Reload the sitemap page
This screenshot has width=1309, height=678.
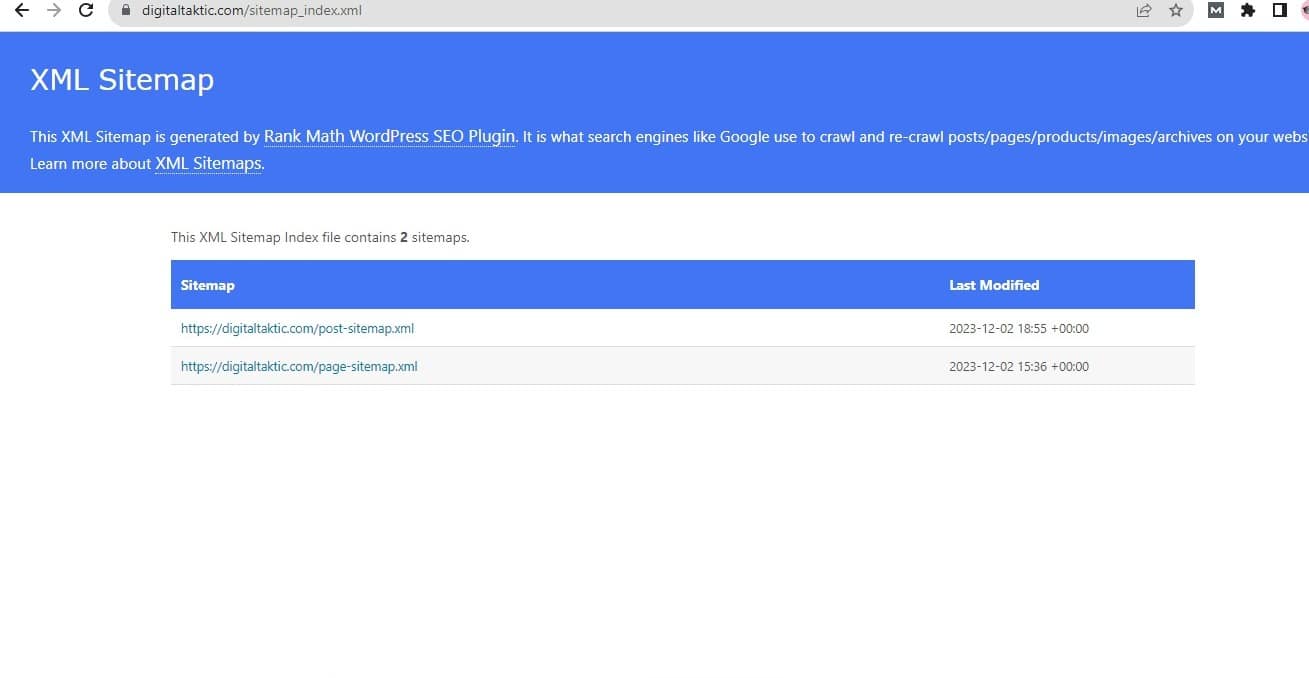tap(86, 11)
